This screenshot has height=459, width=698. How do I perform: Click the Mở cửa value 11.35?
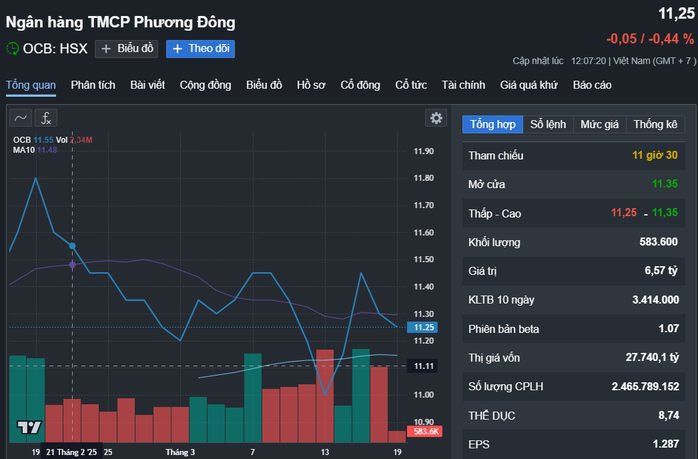665,184
